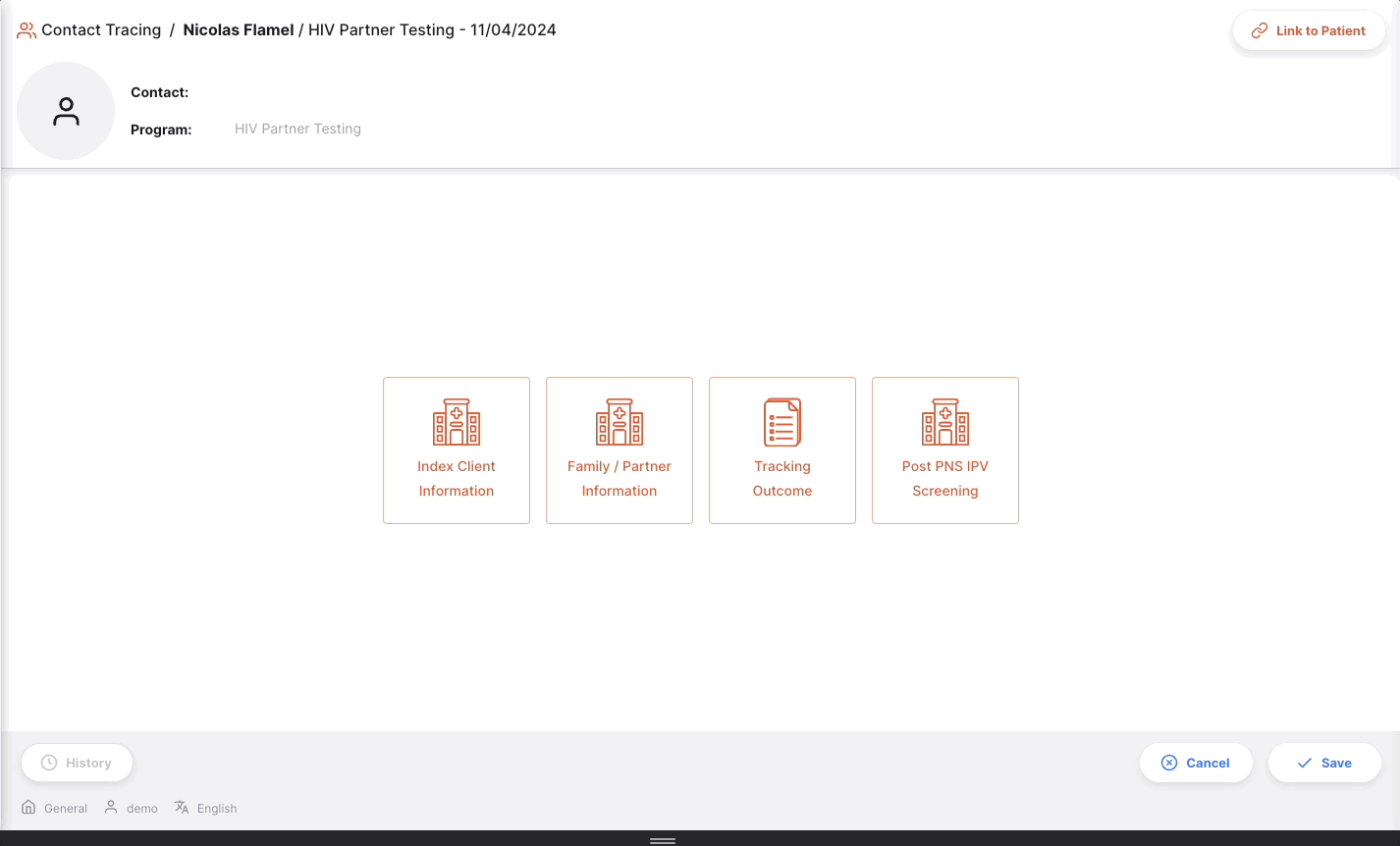Click the Cancel button

pyautogui.click(x=1196, y=763)
